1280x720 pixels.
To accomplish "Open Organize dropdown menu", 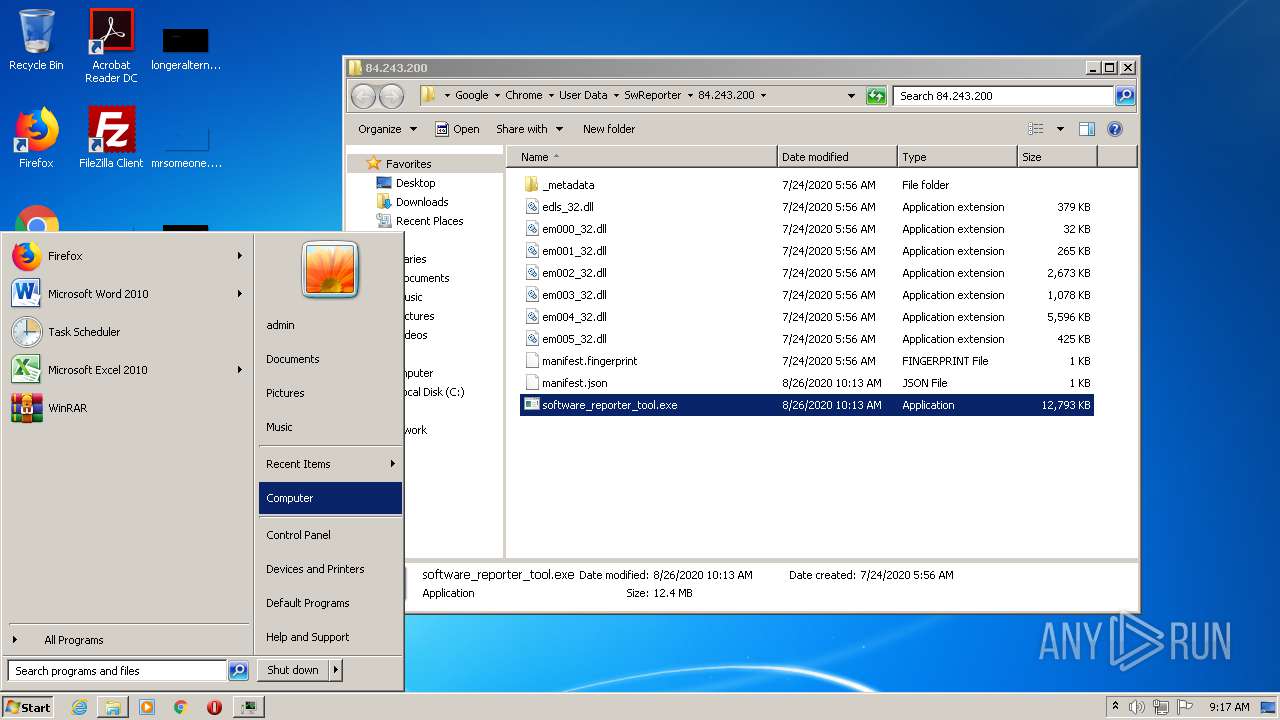I will pos(387,129).
